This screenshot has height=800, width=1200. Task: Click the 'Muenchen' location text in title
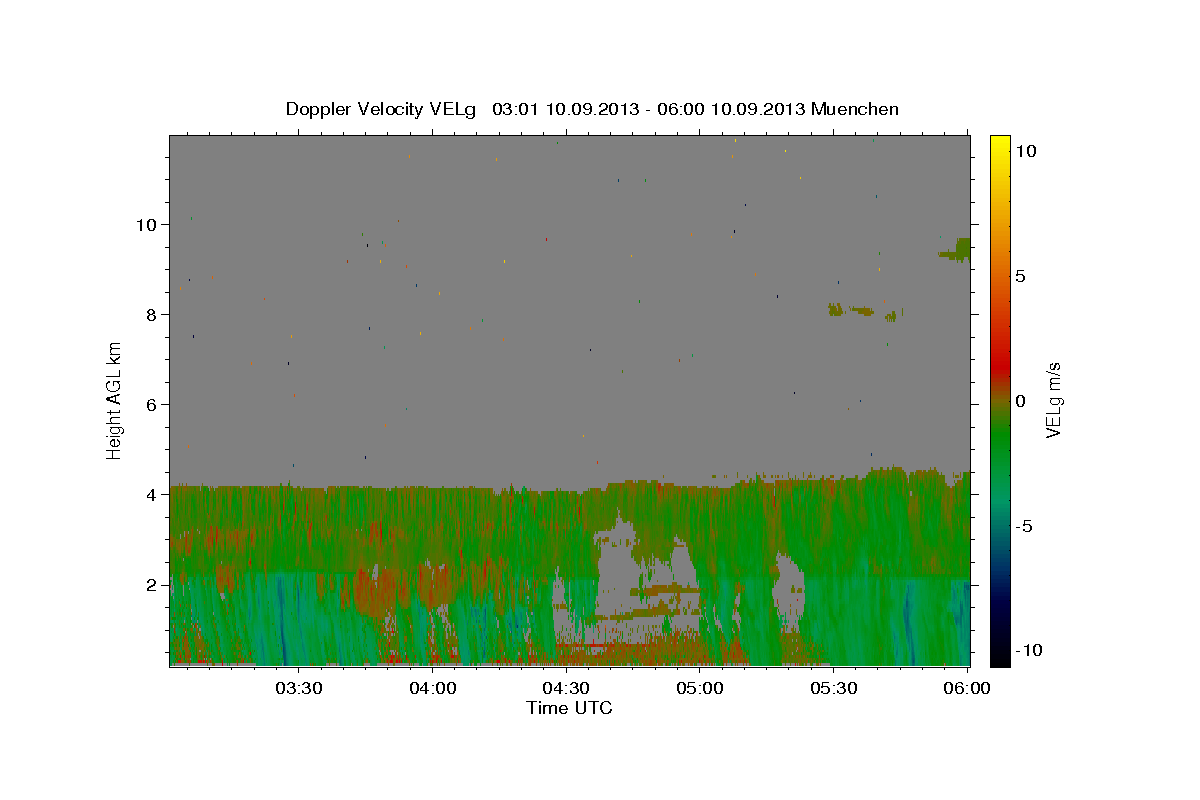coord(855,109)
